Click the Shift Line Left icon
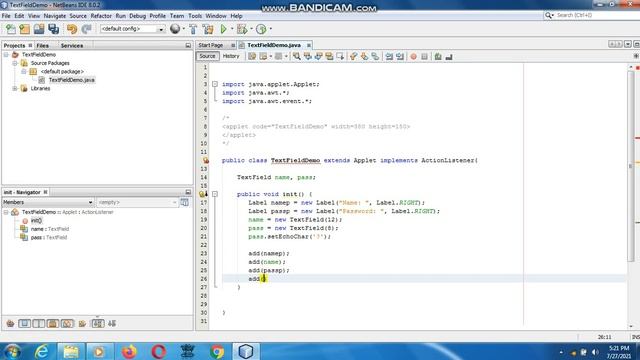The width and height of the screenshot is (640, 360). pos(389,56)
